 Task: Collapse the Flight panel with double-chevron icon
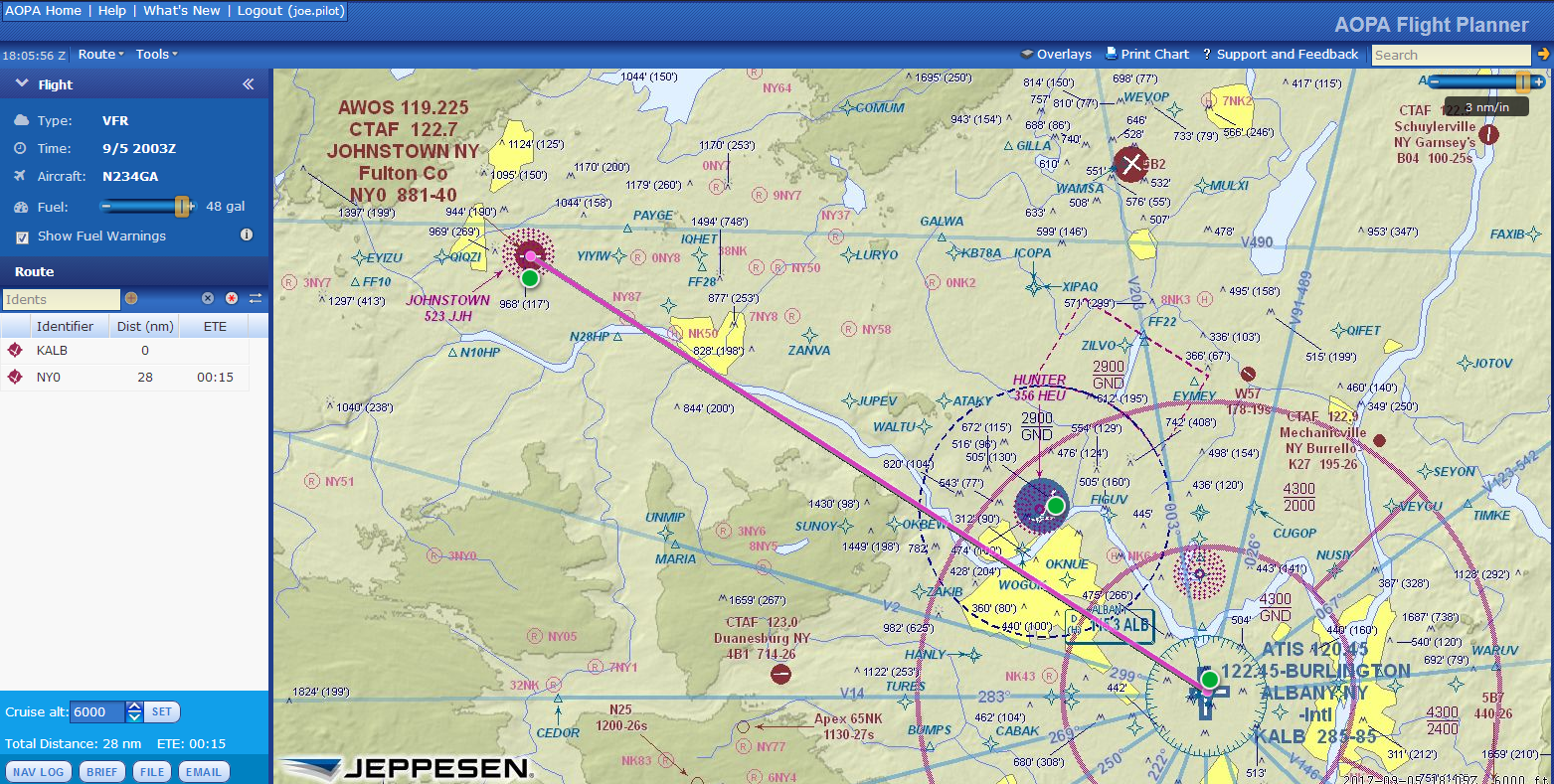tap(249, 84)
